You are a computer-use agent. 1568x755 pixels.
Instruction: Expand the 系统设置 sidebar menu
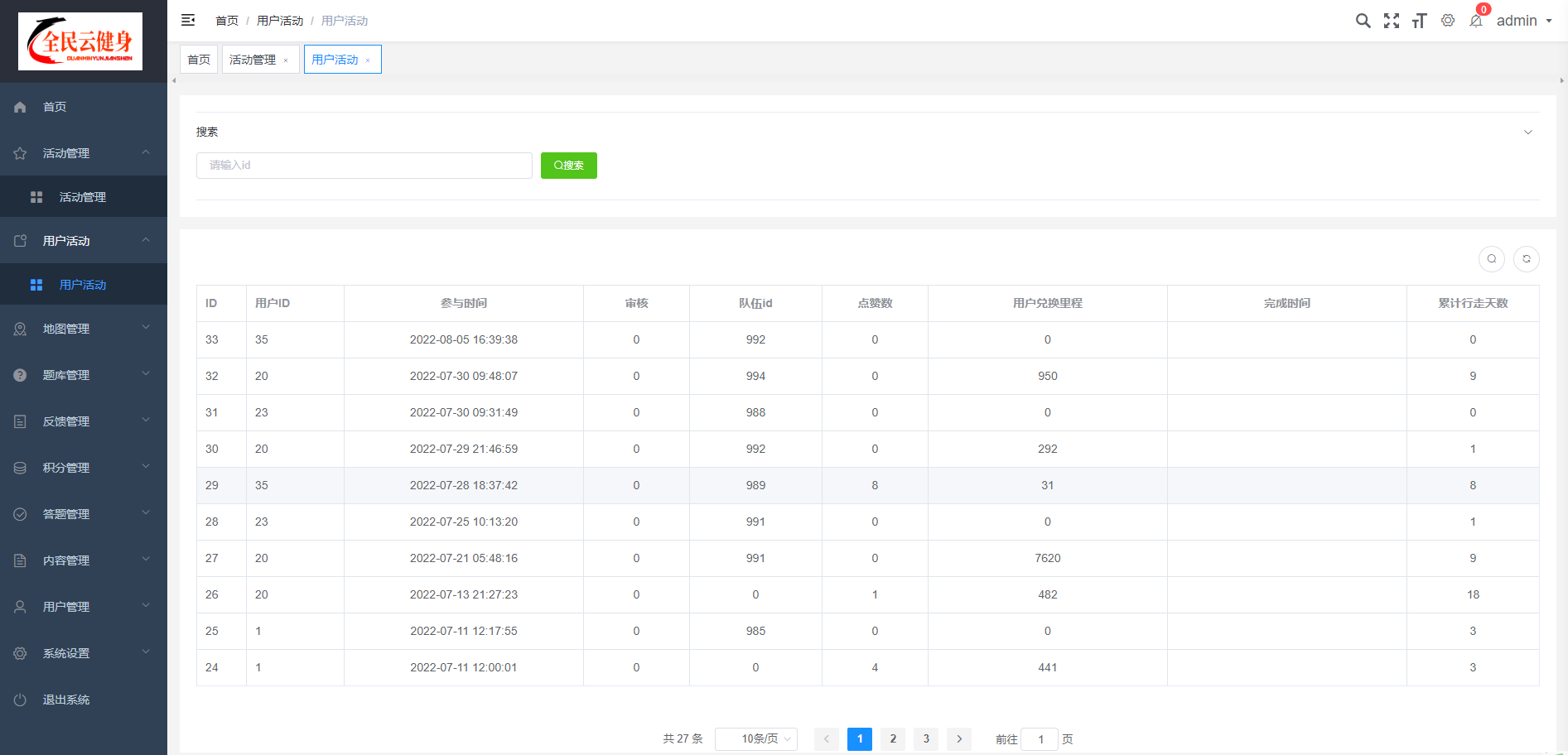[x=83, y=653]
